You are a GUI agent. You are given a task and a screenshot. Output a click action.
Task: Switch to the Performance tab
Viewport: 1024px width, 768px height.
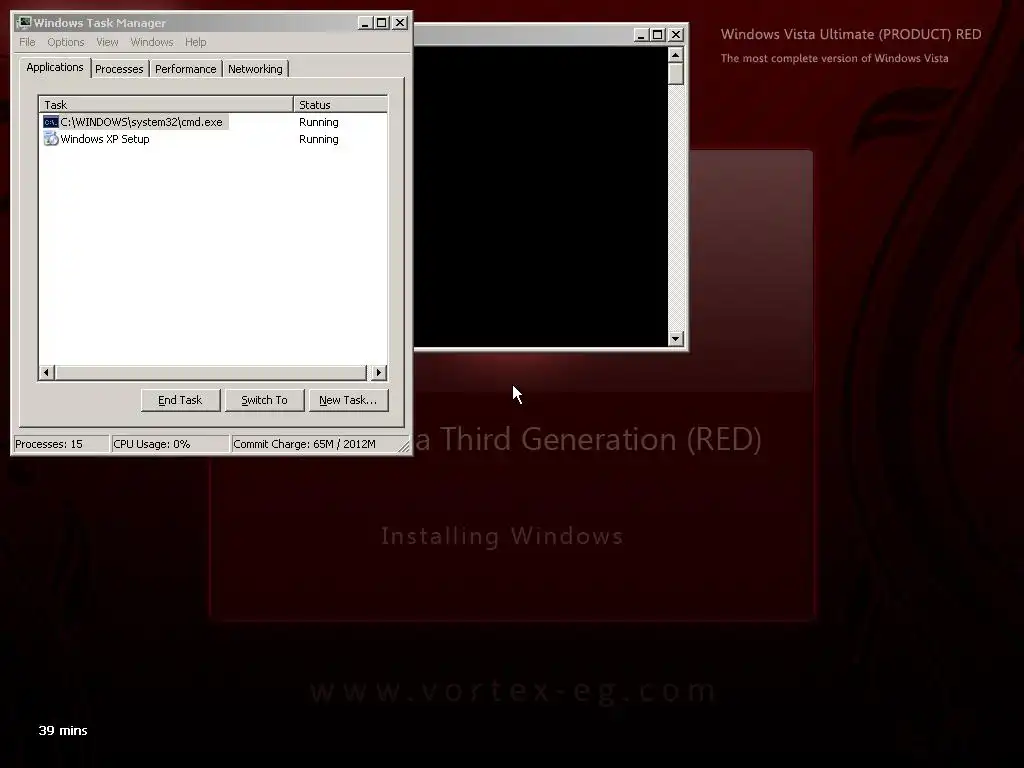click(x=185, y=69)
